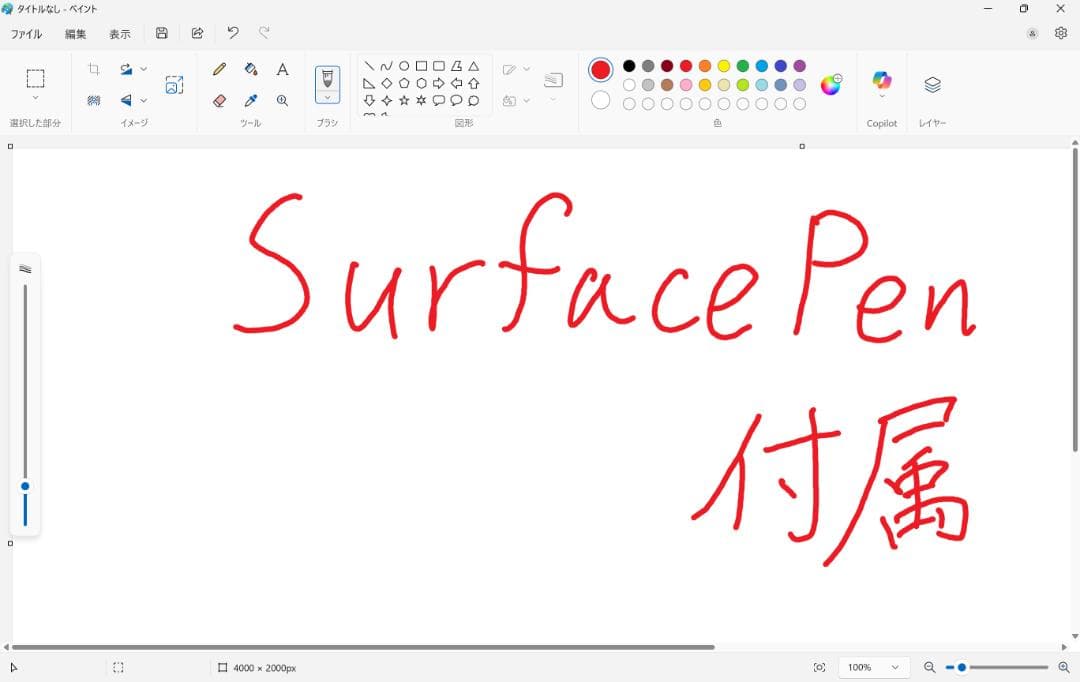The width and height of the screenshot is (1080, 682).
Task: Undo the last pen stroke
Action: (233, 33)
